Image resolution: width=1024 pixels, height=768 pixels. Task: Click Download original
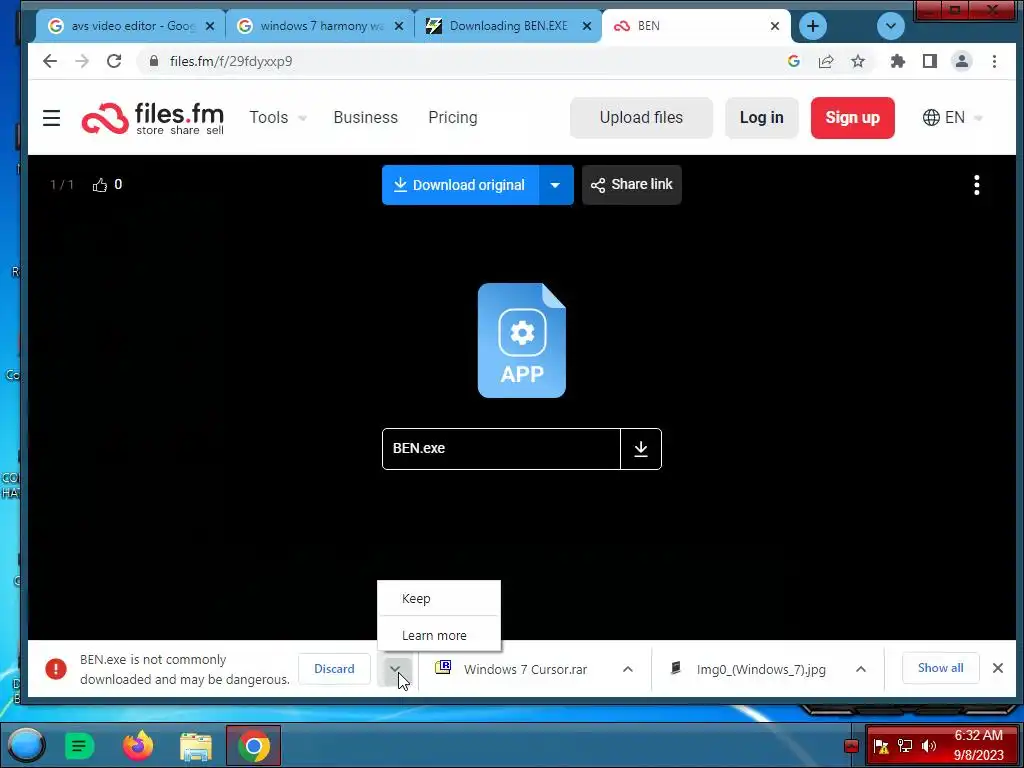point(460,185)
